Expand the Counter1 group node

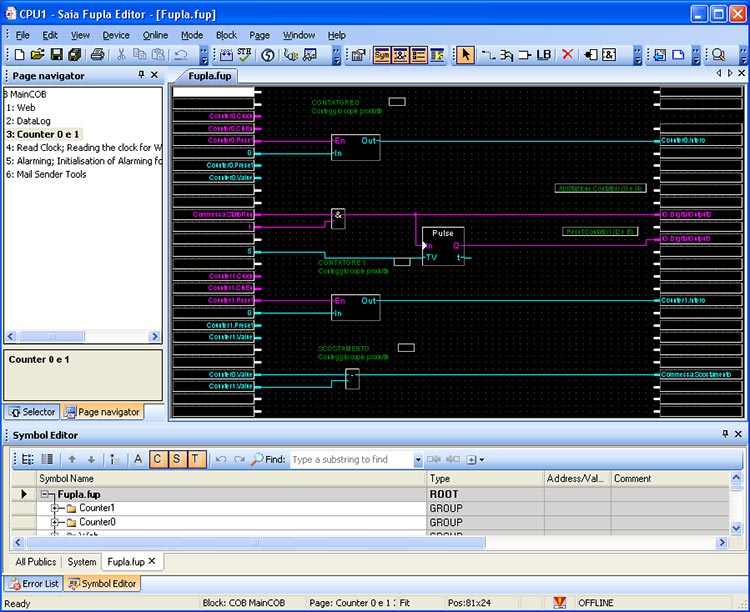55,508
